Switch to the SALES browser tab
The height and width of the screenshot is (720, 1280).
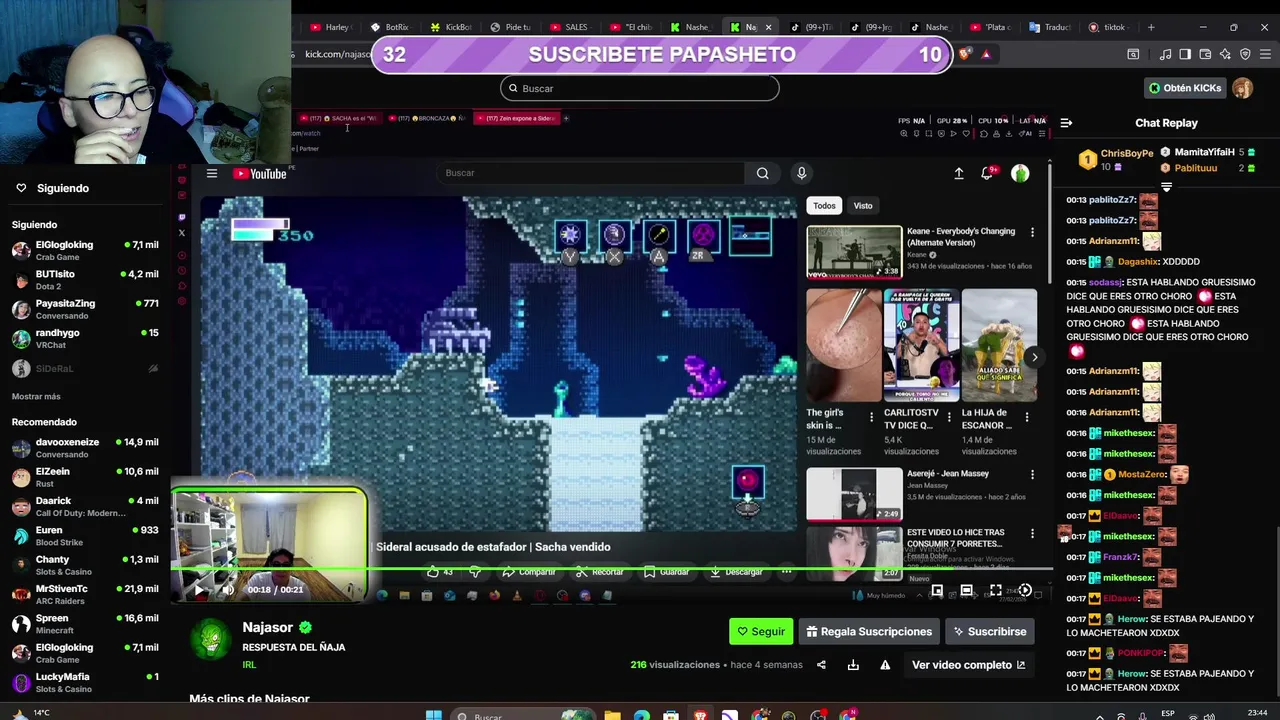[x=570, y=27]
